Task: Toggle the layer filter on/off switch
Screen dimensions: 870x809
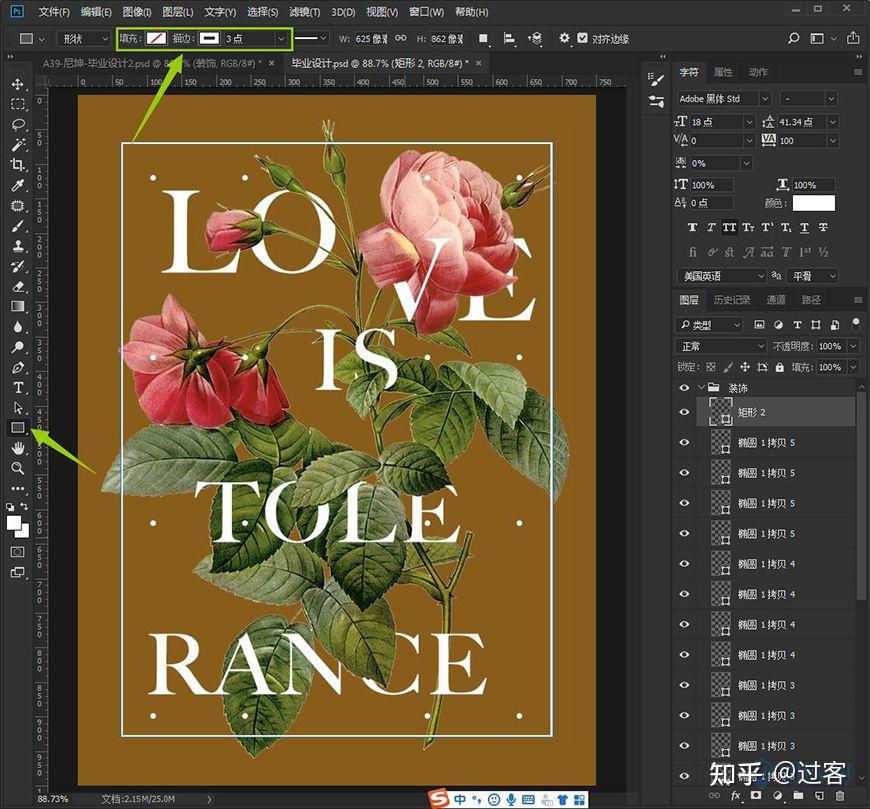Action: (856, 324)
